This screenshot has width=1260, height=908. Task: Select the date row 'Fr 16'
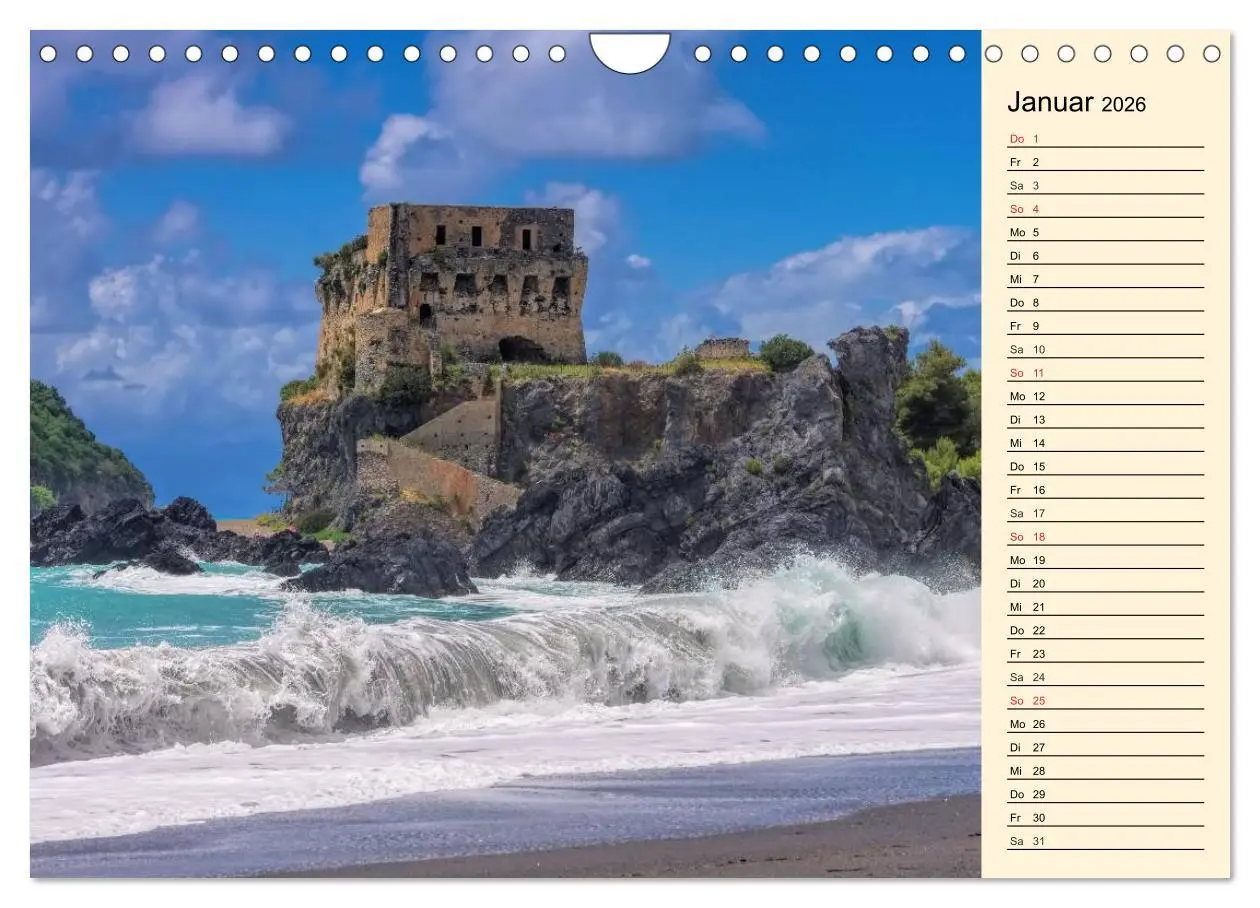1105,489
